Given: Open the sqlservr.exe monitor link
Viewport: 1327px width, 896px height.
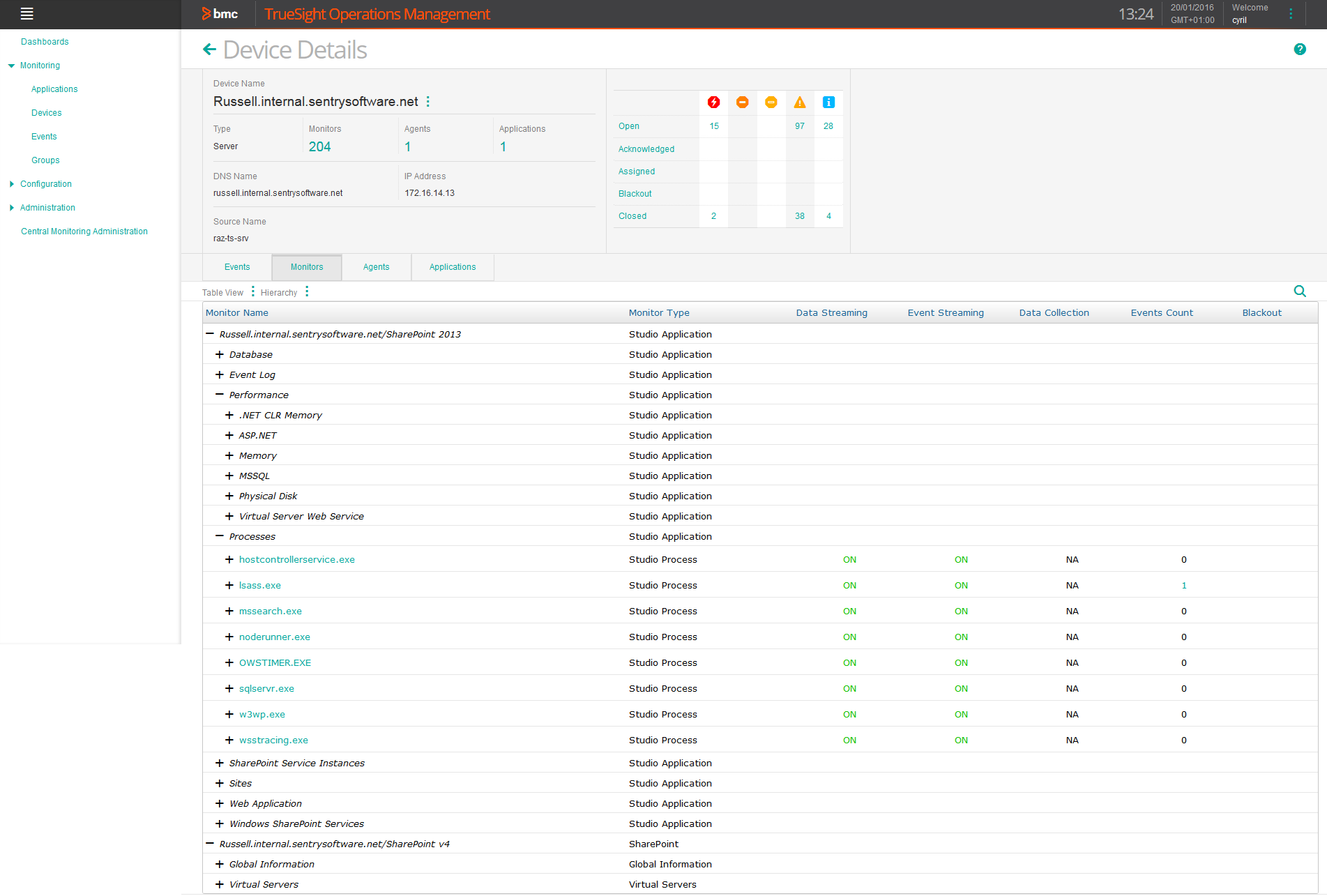Looking at the screenshot, I should (x=266, y=688).
